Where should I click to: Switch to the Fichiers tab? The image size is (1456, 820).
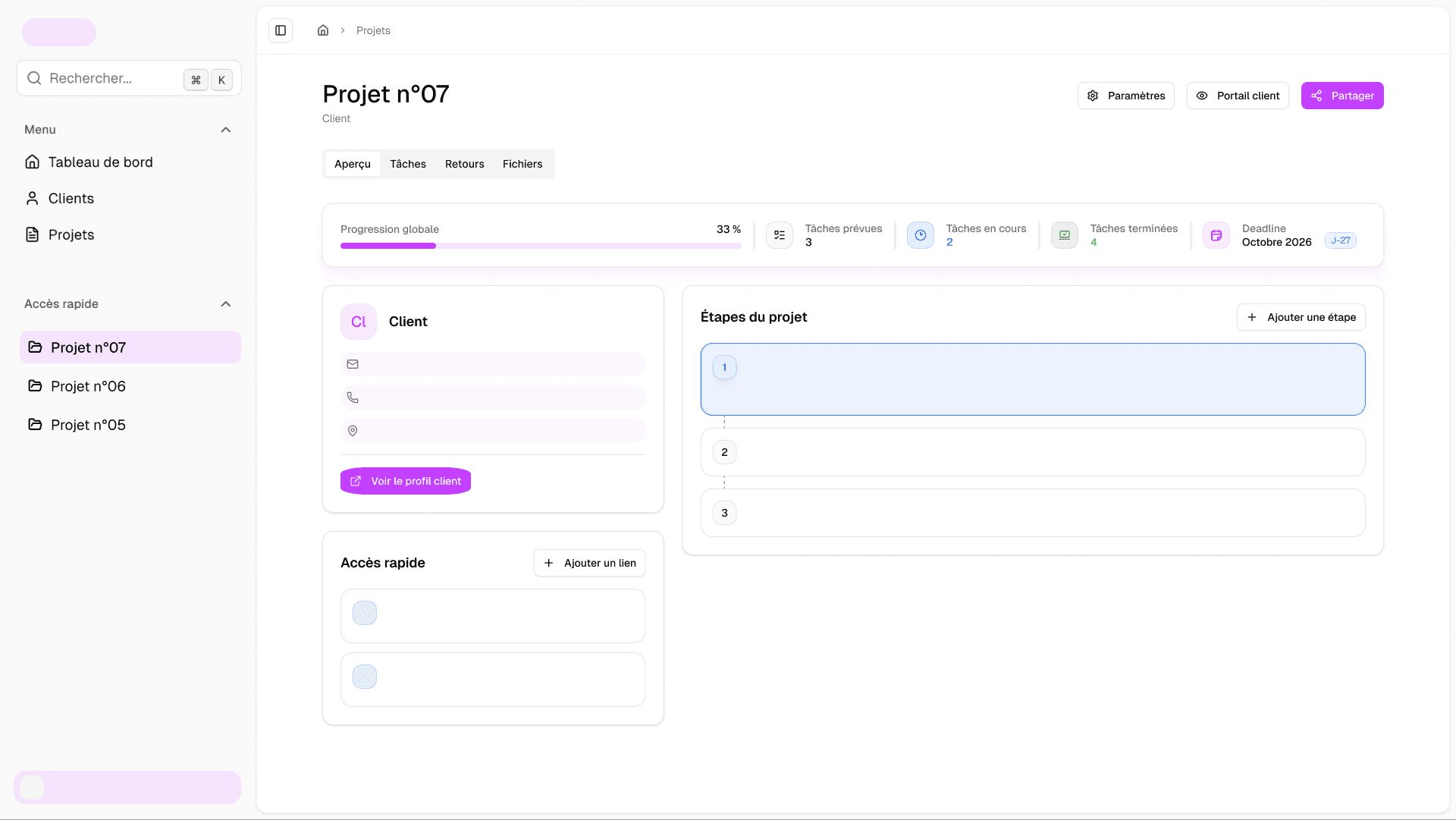[x=522, y=164]
